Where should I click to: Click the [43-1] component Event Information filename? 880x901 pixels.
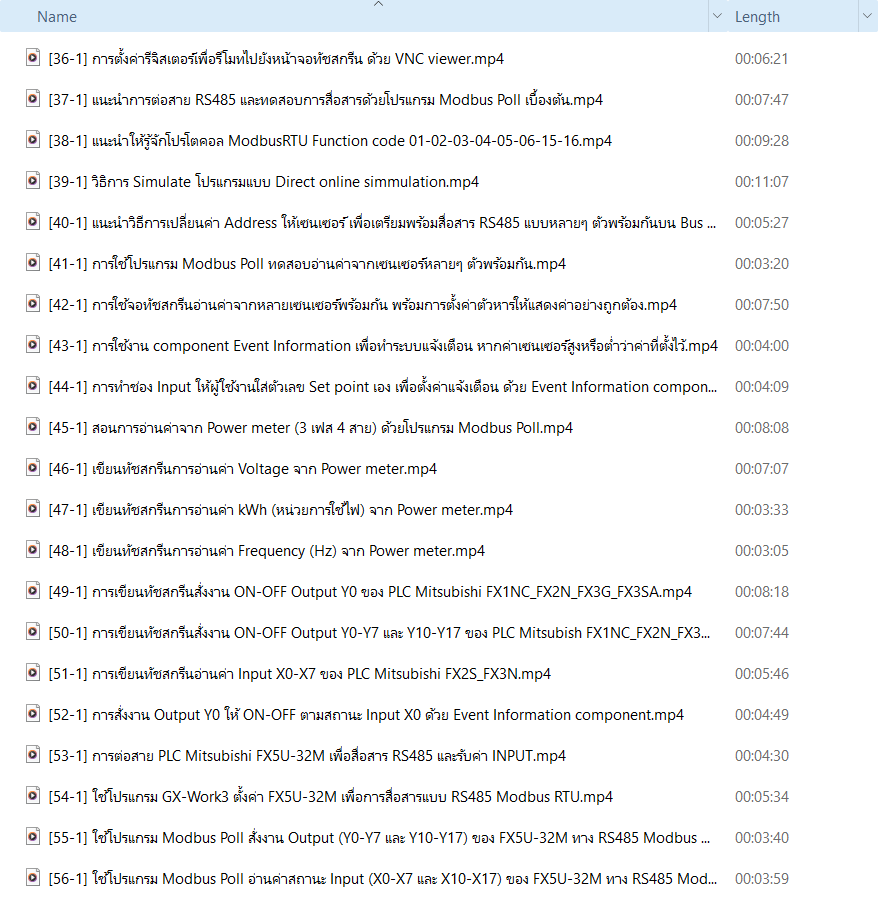pos(383,346)
